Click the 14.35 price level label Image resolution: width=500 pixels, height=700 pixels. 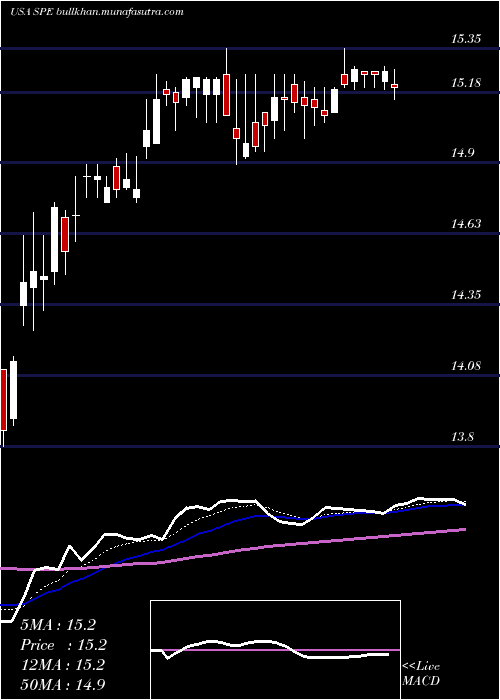coord(466,295)
